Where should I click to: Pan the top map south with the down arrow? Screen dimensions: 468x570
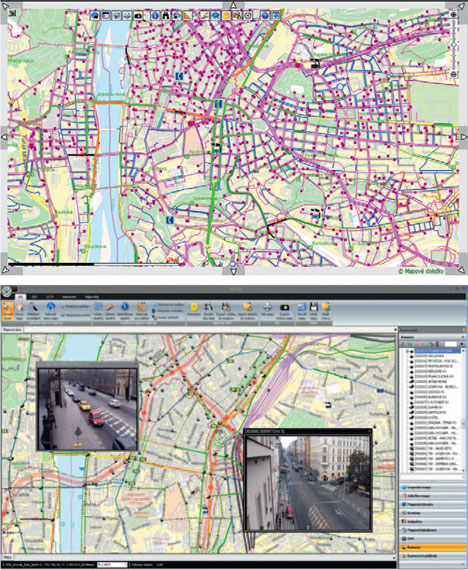coord(233,271)
